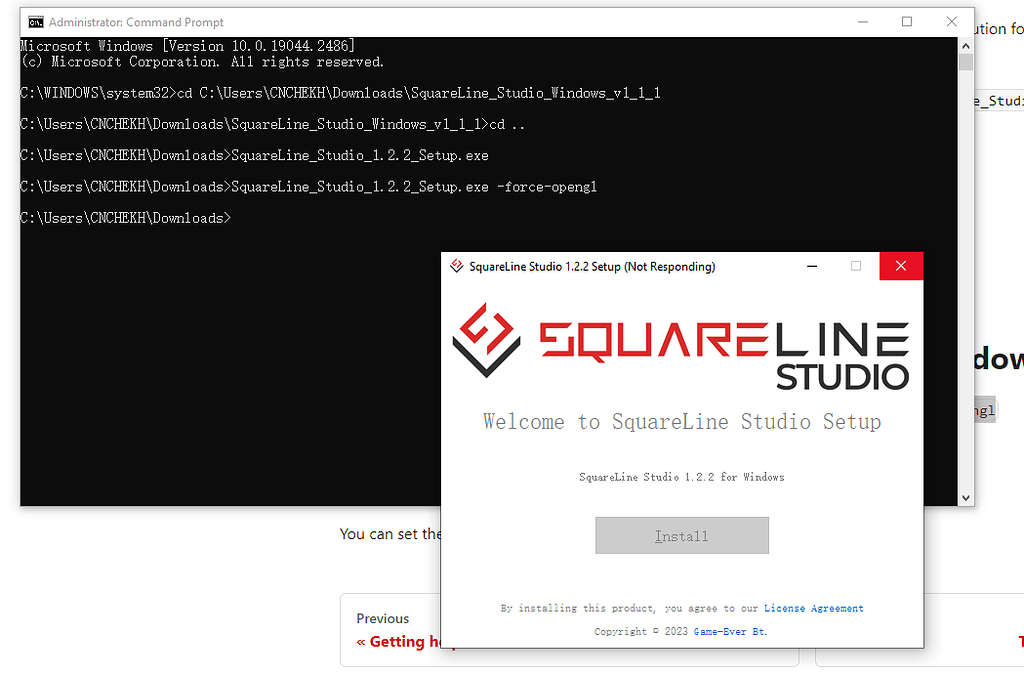Click the SquareLine icon in the setup title bar

click(x=456, y=266)
